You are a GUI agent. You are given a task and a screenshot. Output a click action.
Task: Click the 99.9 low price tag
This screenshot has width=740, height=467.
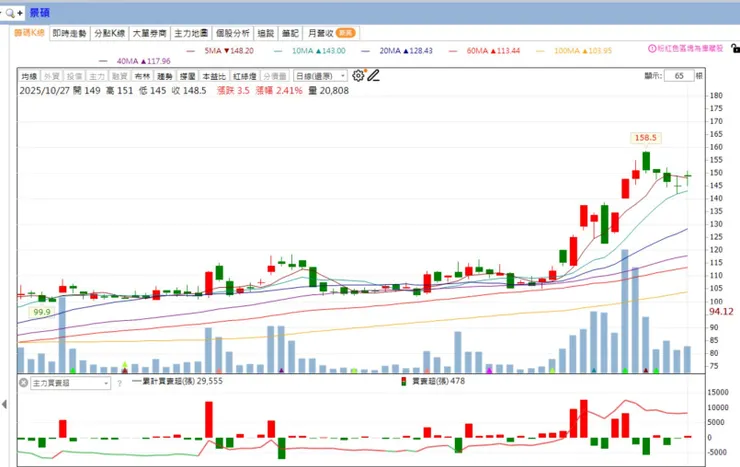point(42,312)
